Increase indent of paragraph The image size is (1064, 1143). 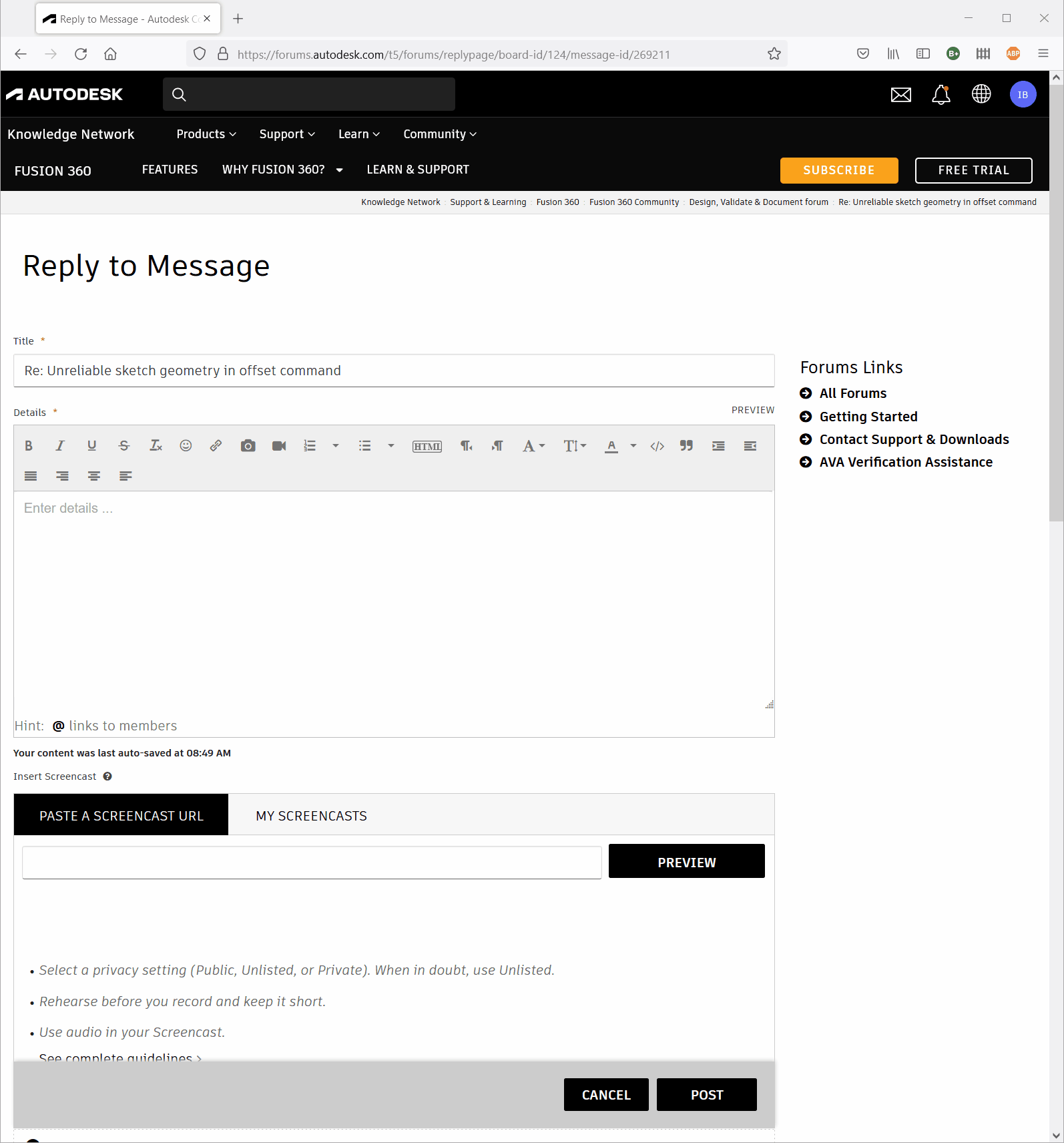pos(718,446)
